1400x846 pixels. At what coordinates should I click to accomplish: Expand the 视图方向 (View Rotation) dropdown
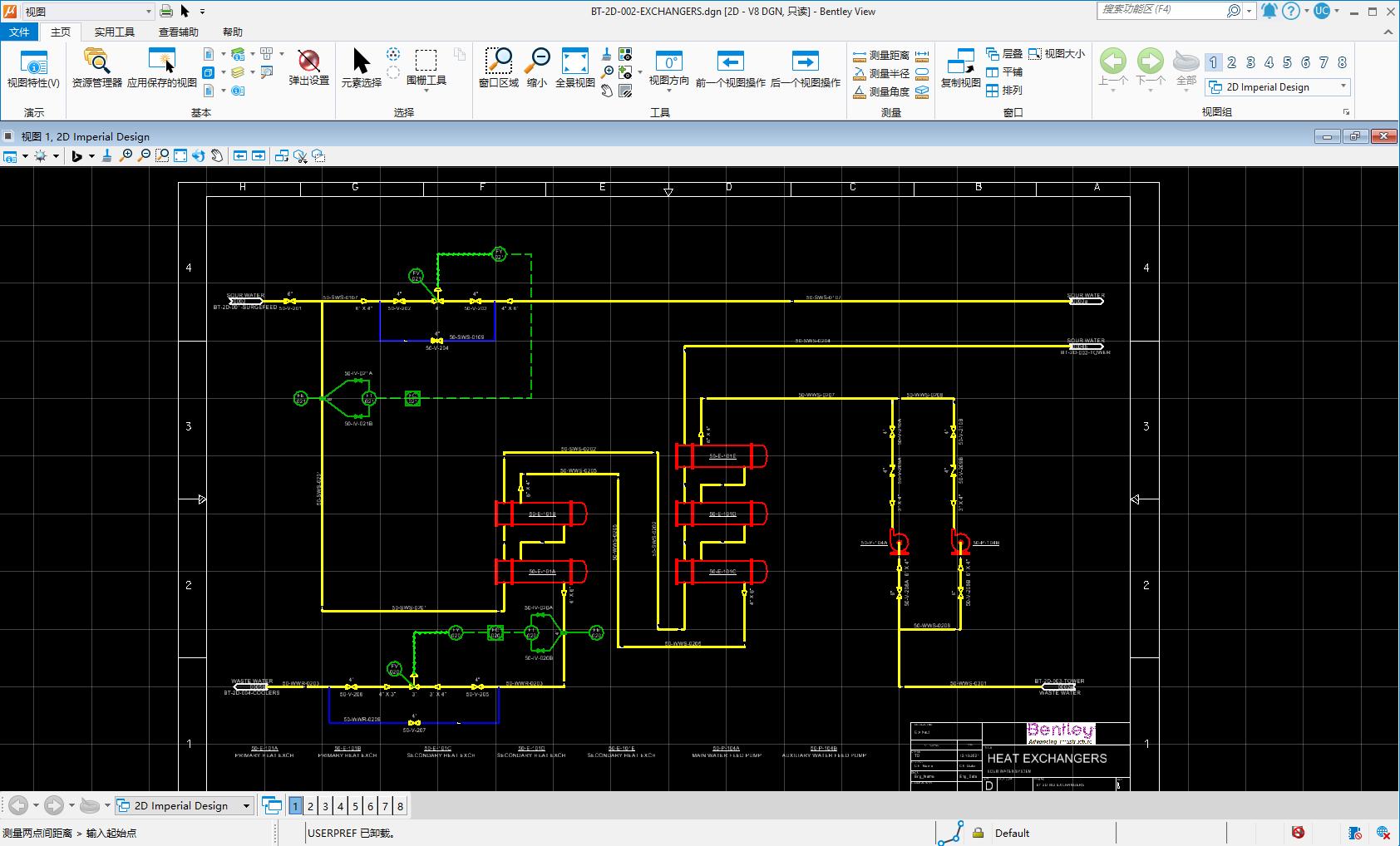(669, 90)
